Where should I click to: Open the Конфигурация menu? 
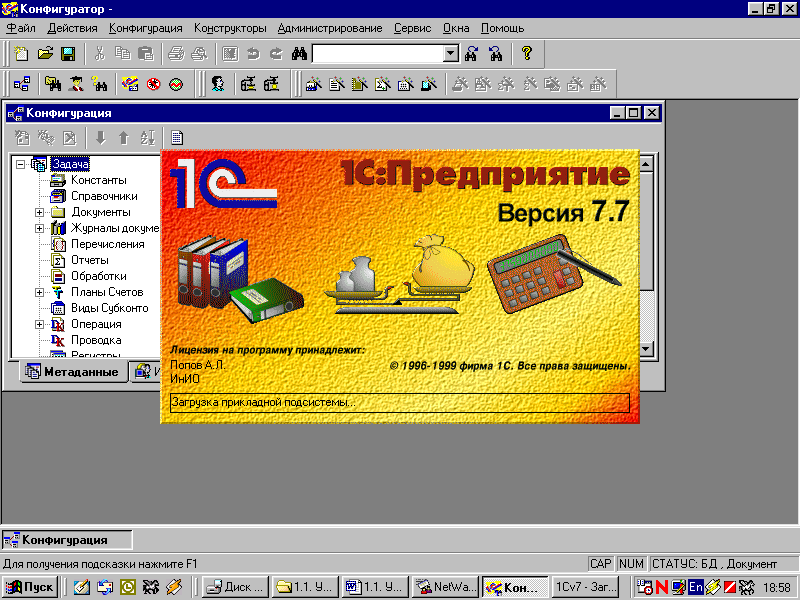click(145, 29)
